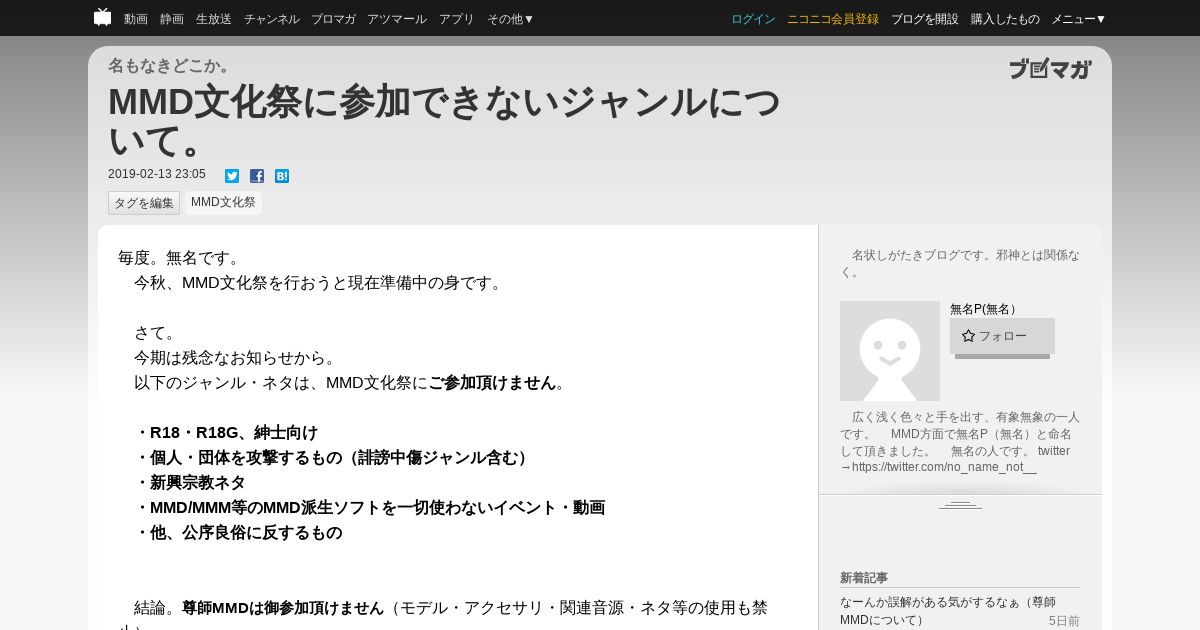Click the twitter URL in profile text
The image size is (1200, 630).
(944, 467)
